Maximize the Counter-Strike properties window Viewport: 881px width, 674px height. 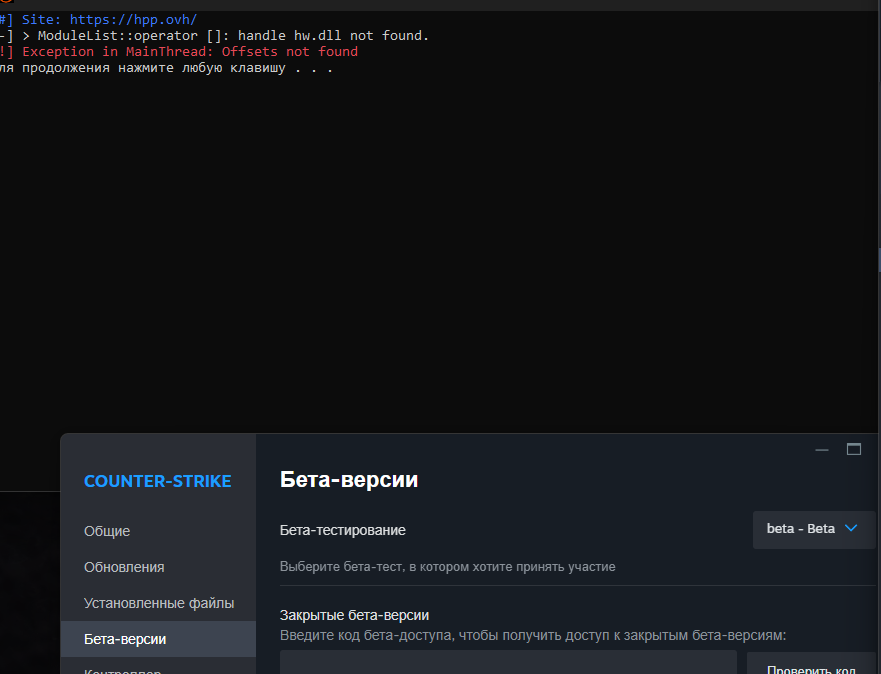(x=854, y=450)
